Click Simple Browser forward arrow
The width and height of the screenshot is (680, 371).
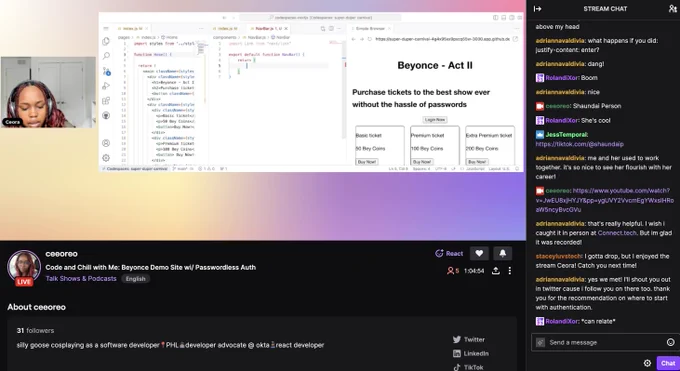[x=362, y=39]
